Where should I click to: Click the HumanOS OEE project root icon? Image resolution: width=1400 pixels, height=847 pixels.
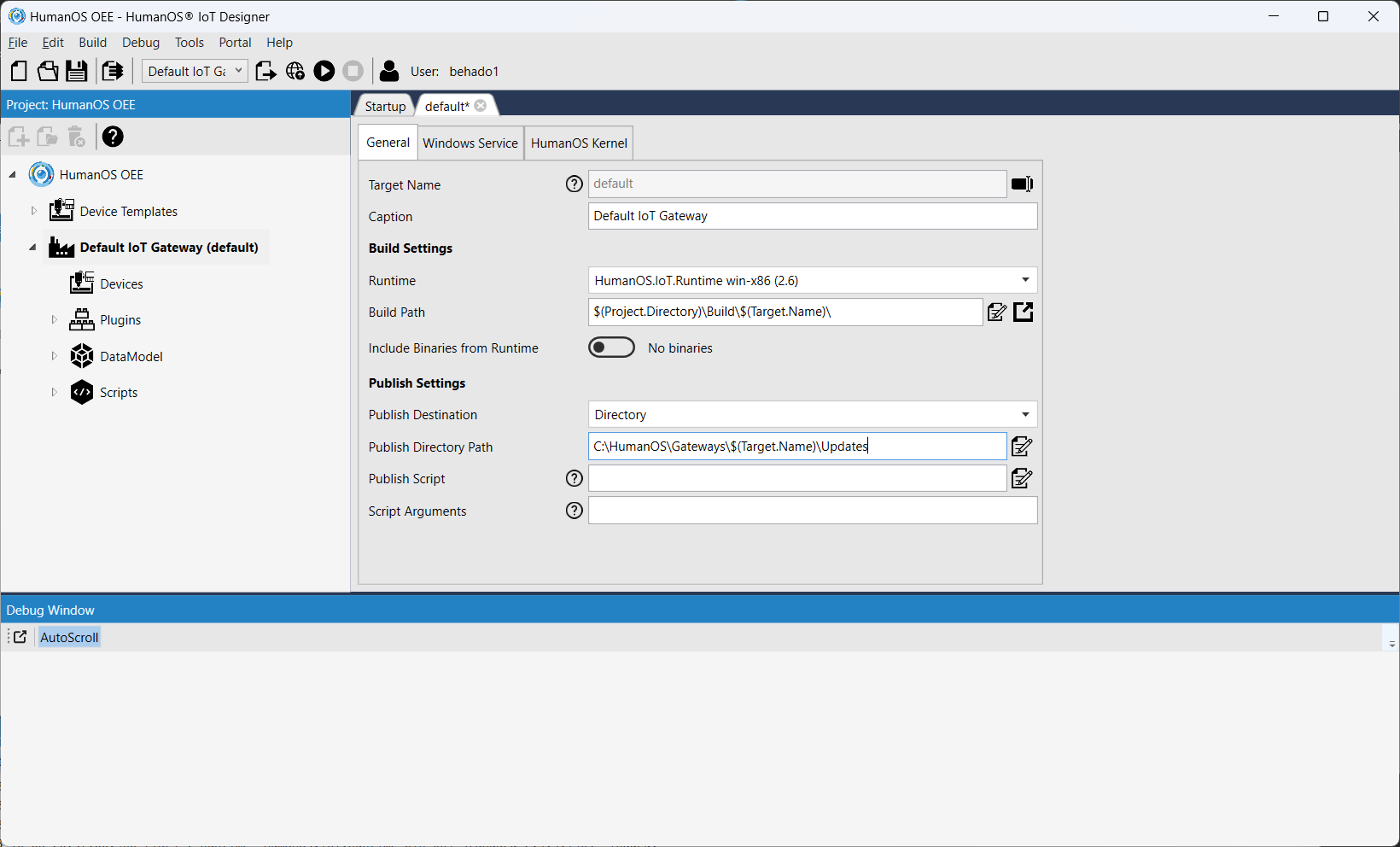41,174
